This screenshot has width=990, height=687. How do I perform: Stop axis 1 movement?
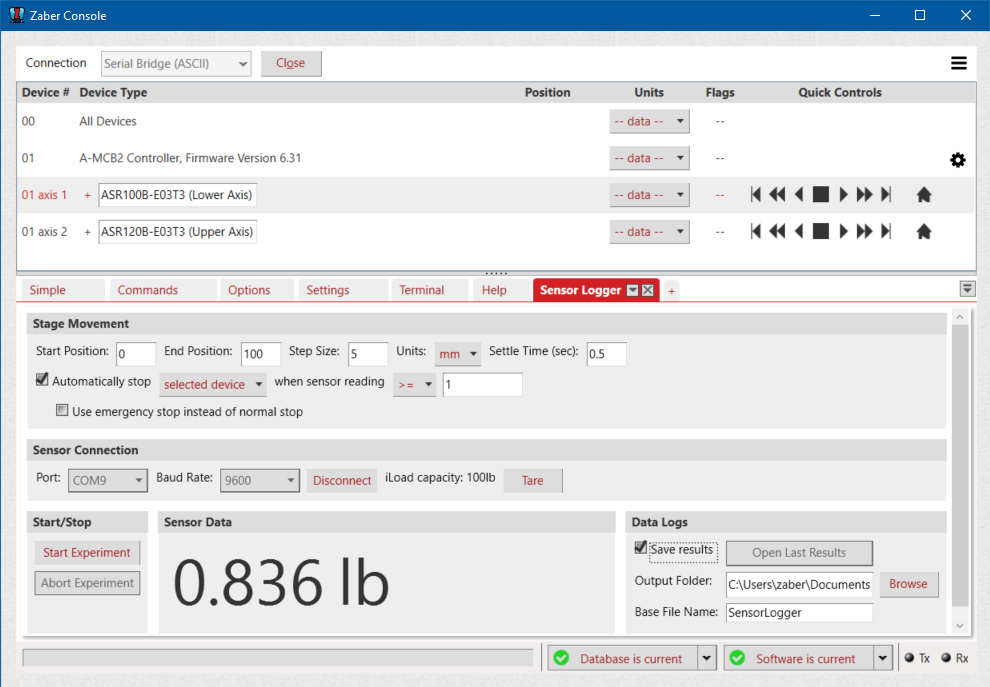tap(820, 194)
